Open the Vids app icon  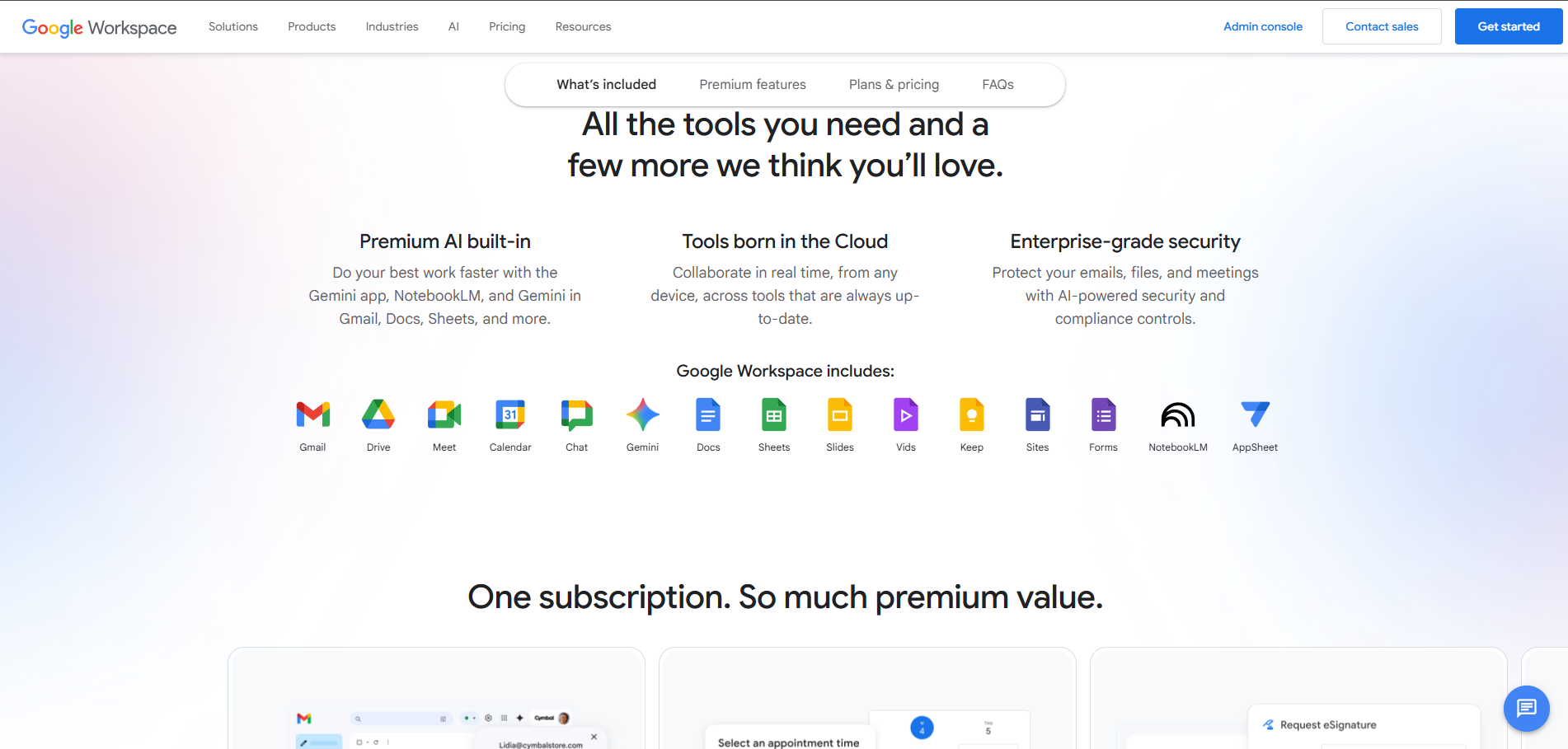point(906,414)
